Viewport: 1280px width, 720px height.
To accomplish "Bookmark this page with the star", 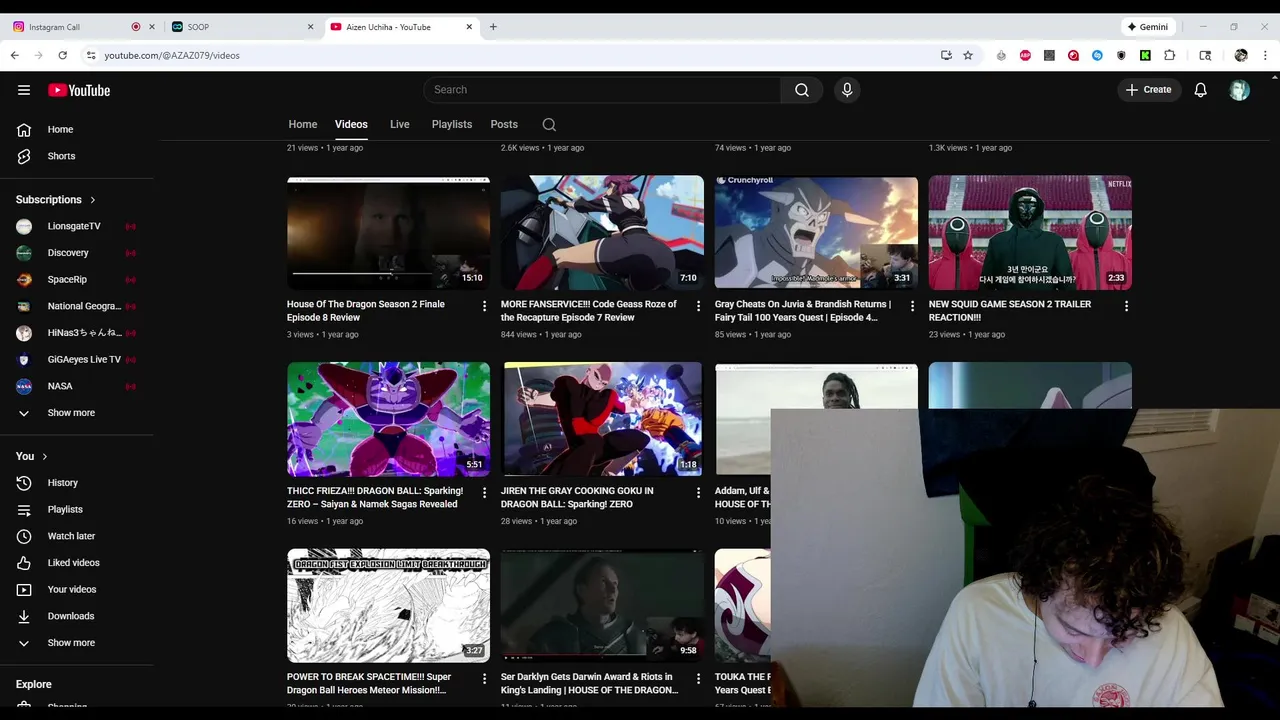I will click(968, 55).
